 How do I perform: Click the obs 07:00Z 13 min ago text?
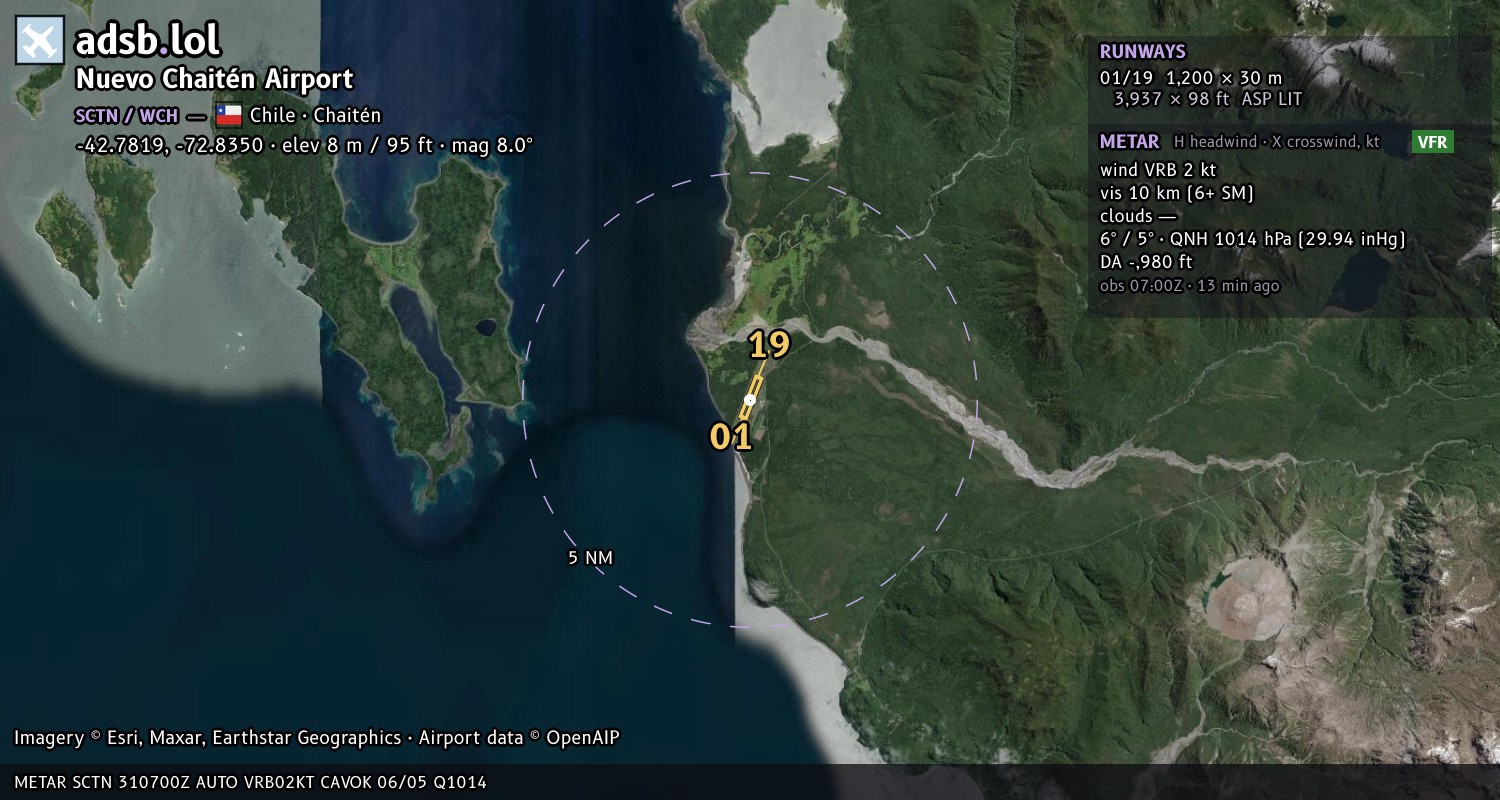(1189, 286)
